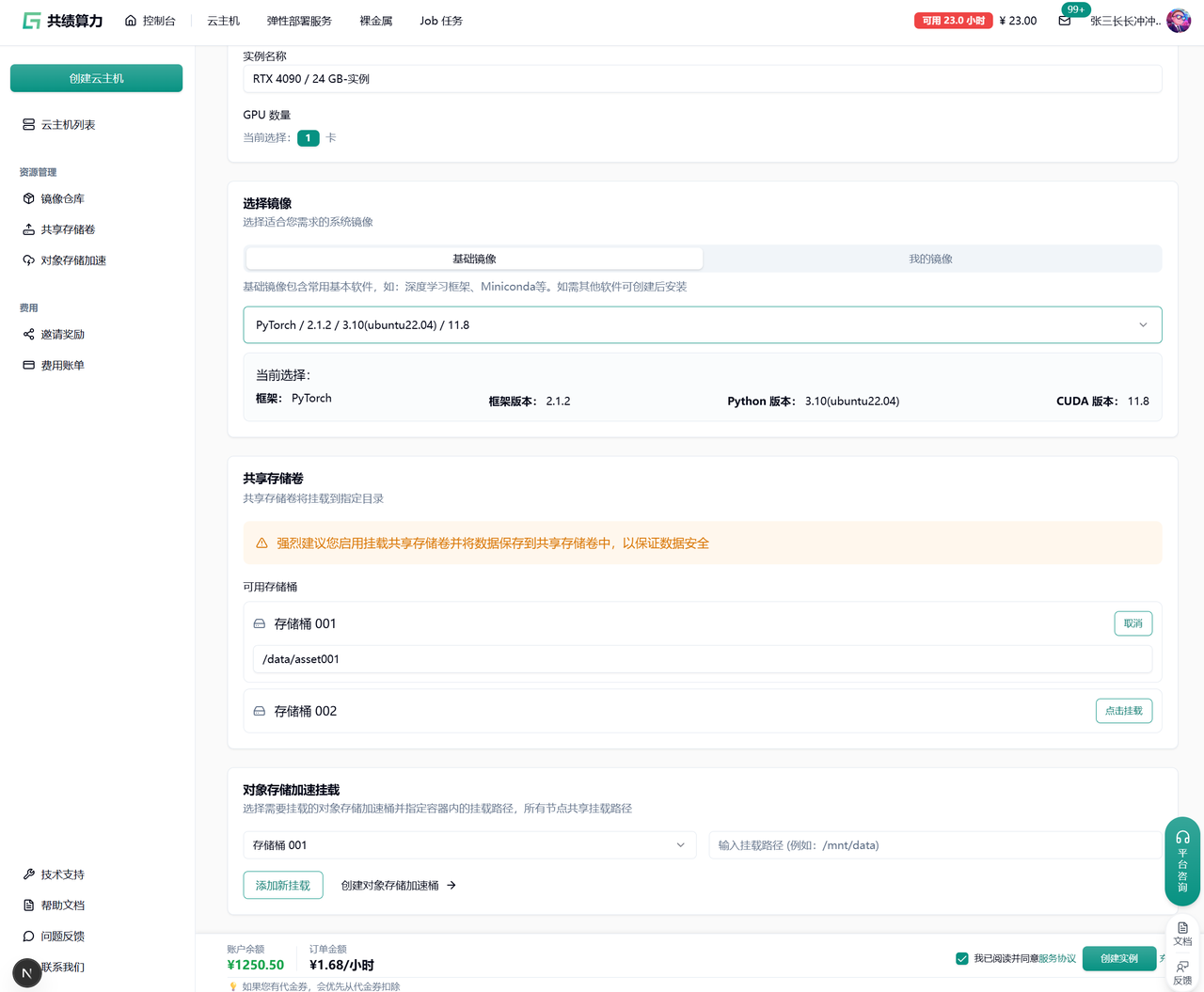The image size is (1204, 992).
Task: Click 创建对象存储加速桶 link
Action: [398, 885]
